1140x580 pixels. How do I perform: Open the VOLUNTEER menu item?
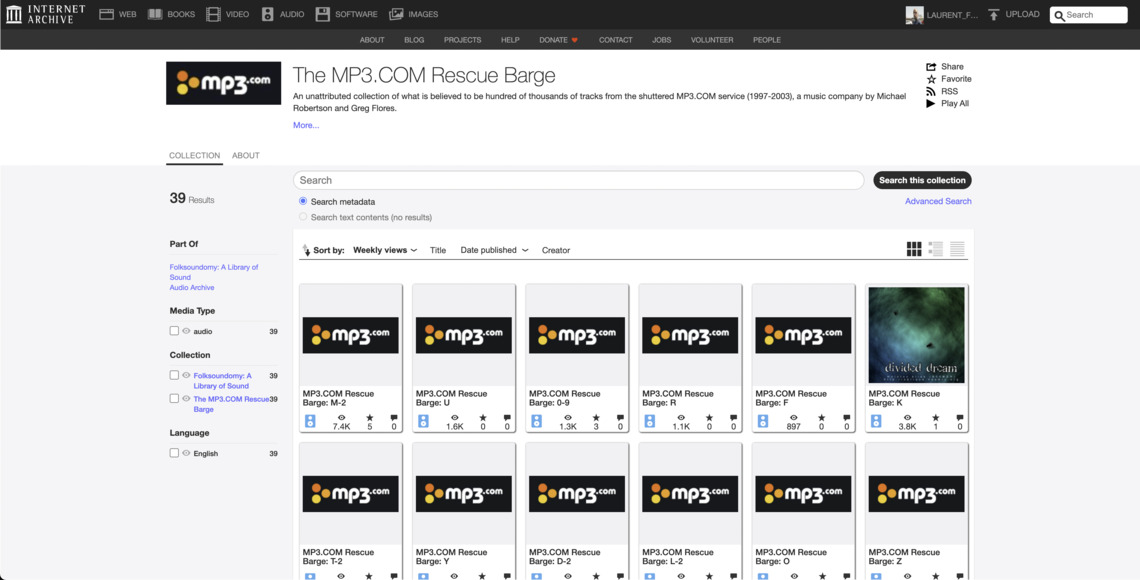point(711,40)
